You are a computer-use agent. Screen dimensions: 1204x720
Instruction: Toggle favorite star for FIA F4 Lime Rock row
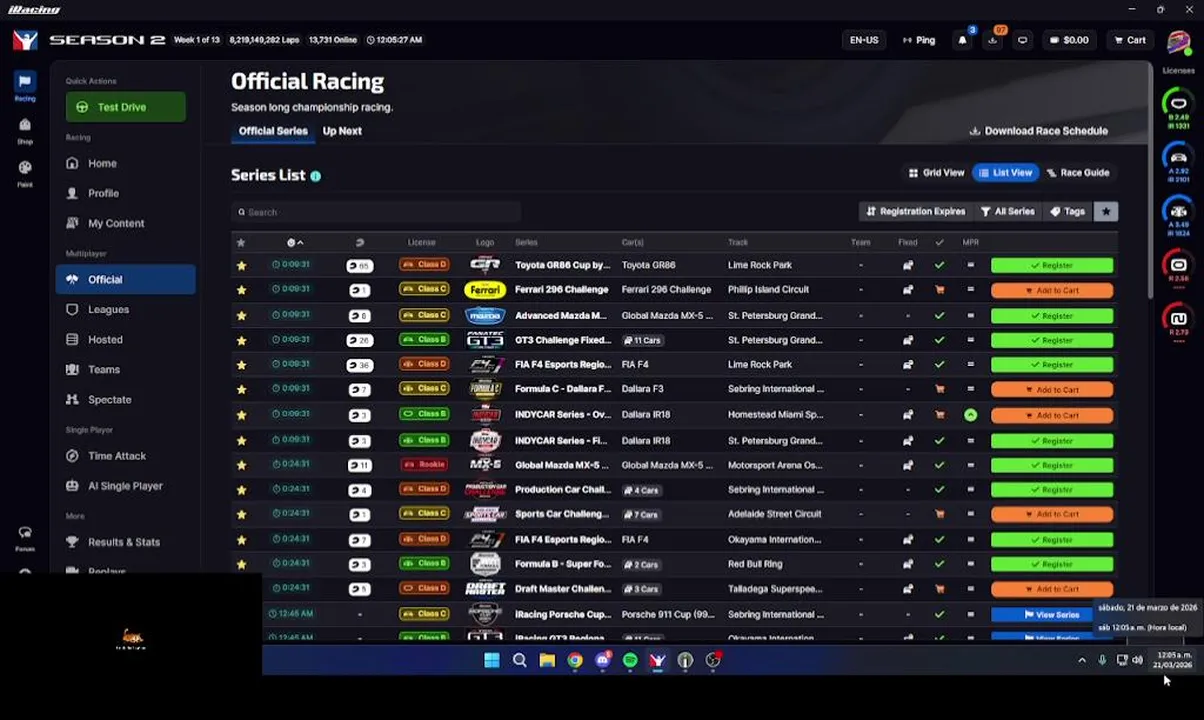click(x=241, y=365)
